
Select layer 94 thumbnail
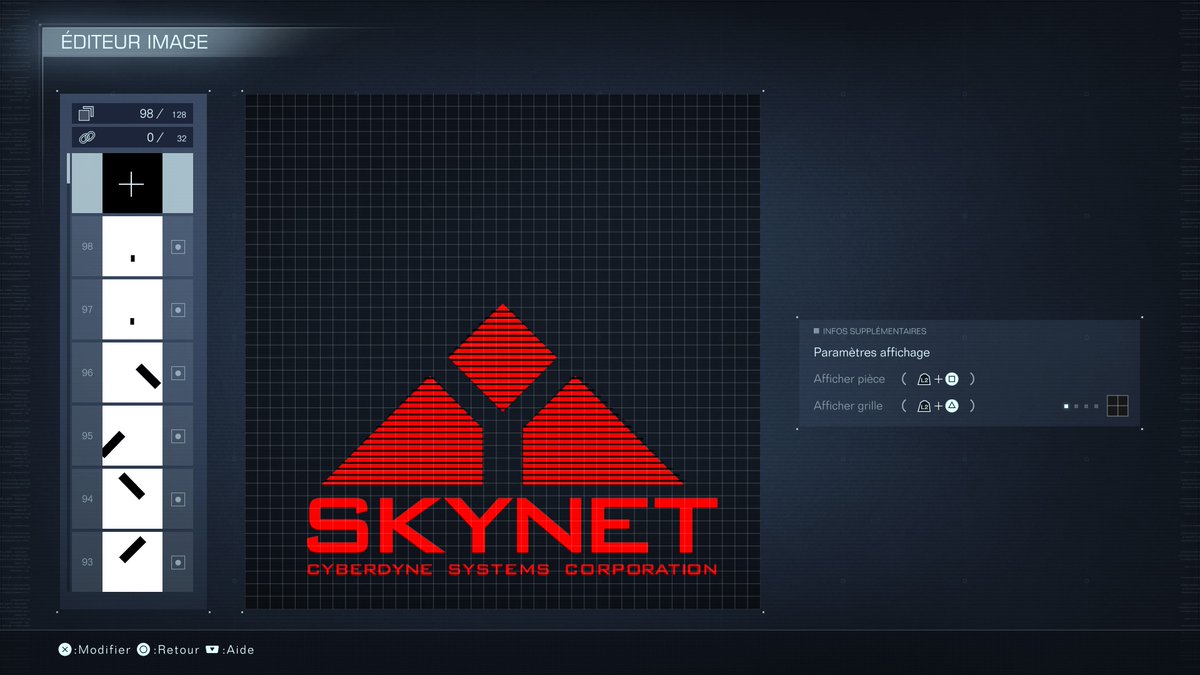(x=132, y=499)
